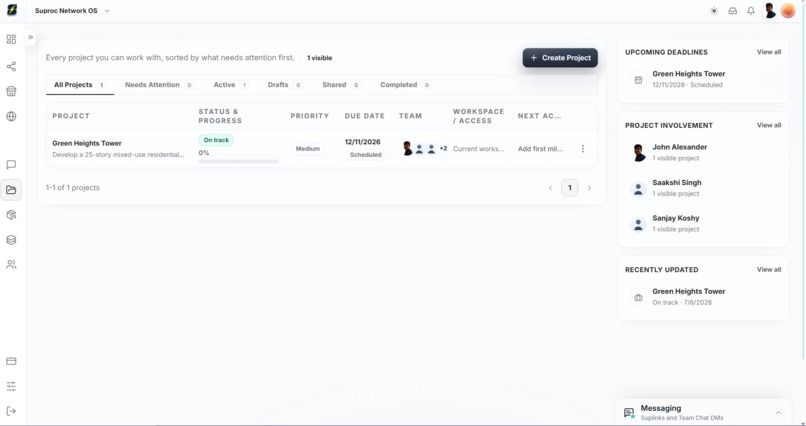
Task: Switch to the Needs Attention tab
Action: click(159, 85)
